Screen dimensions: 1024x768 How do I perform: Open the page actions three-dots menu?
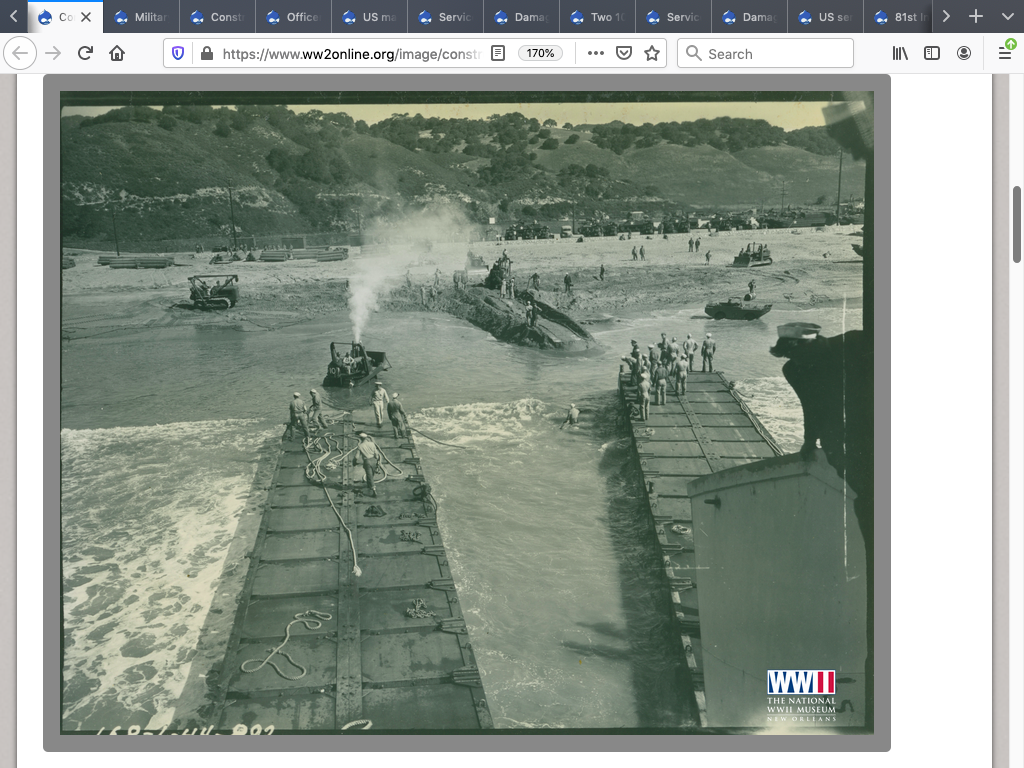[x=596, y=53]
